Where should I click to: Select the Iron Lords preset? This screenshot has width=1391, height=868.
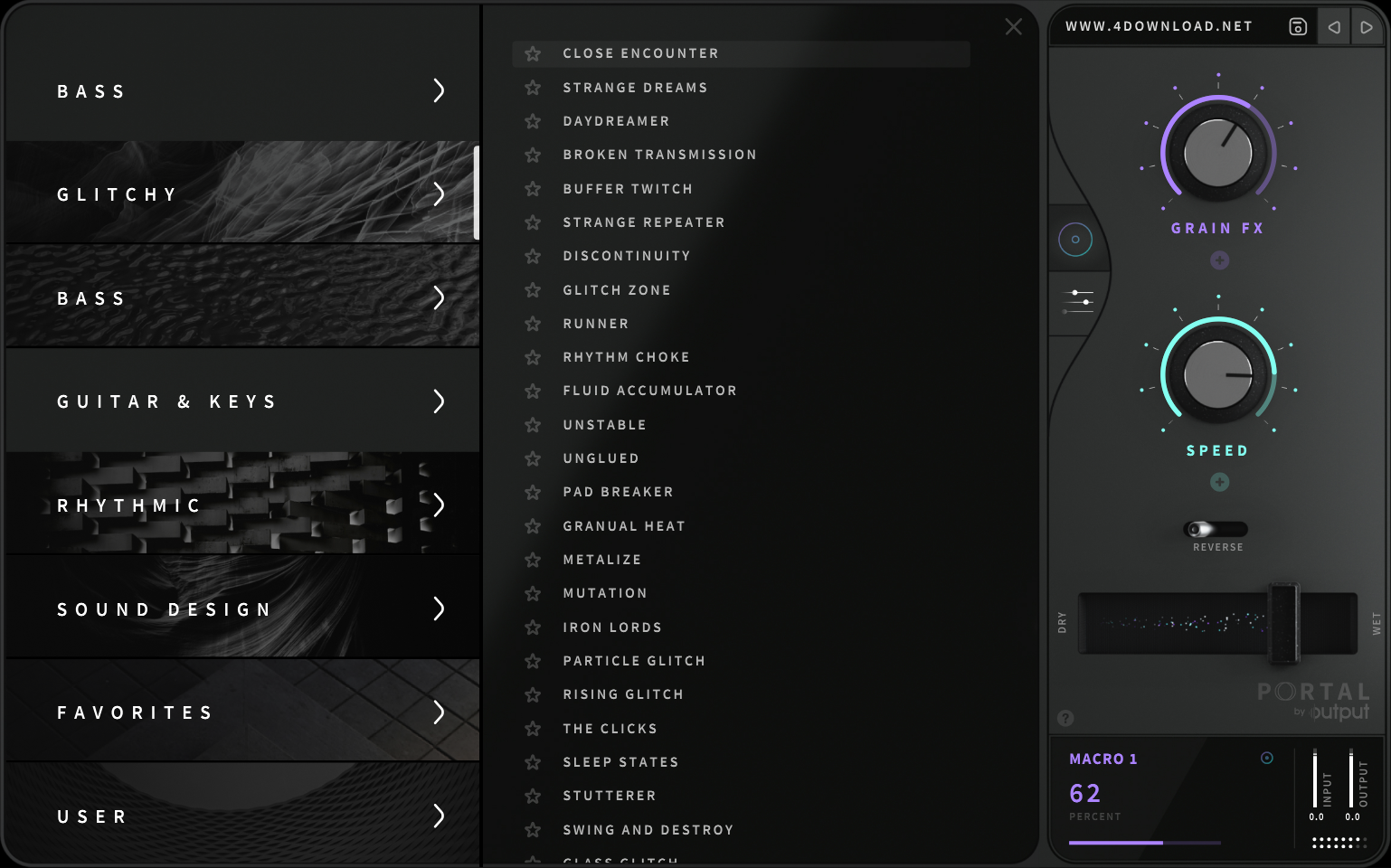click(x=612, y=627)
